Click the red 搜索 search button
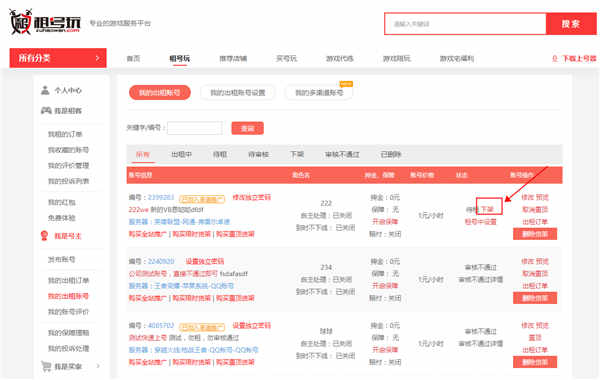 (x=571, y=24)
